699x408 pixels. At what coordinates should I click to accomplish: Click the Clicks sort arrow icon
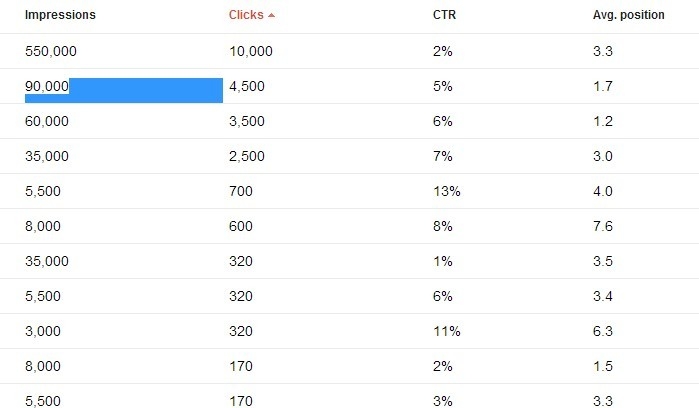[x=271, y=15]
